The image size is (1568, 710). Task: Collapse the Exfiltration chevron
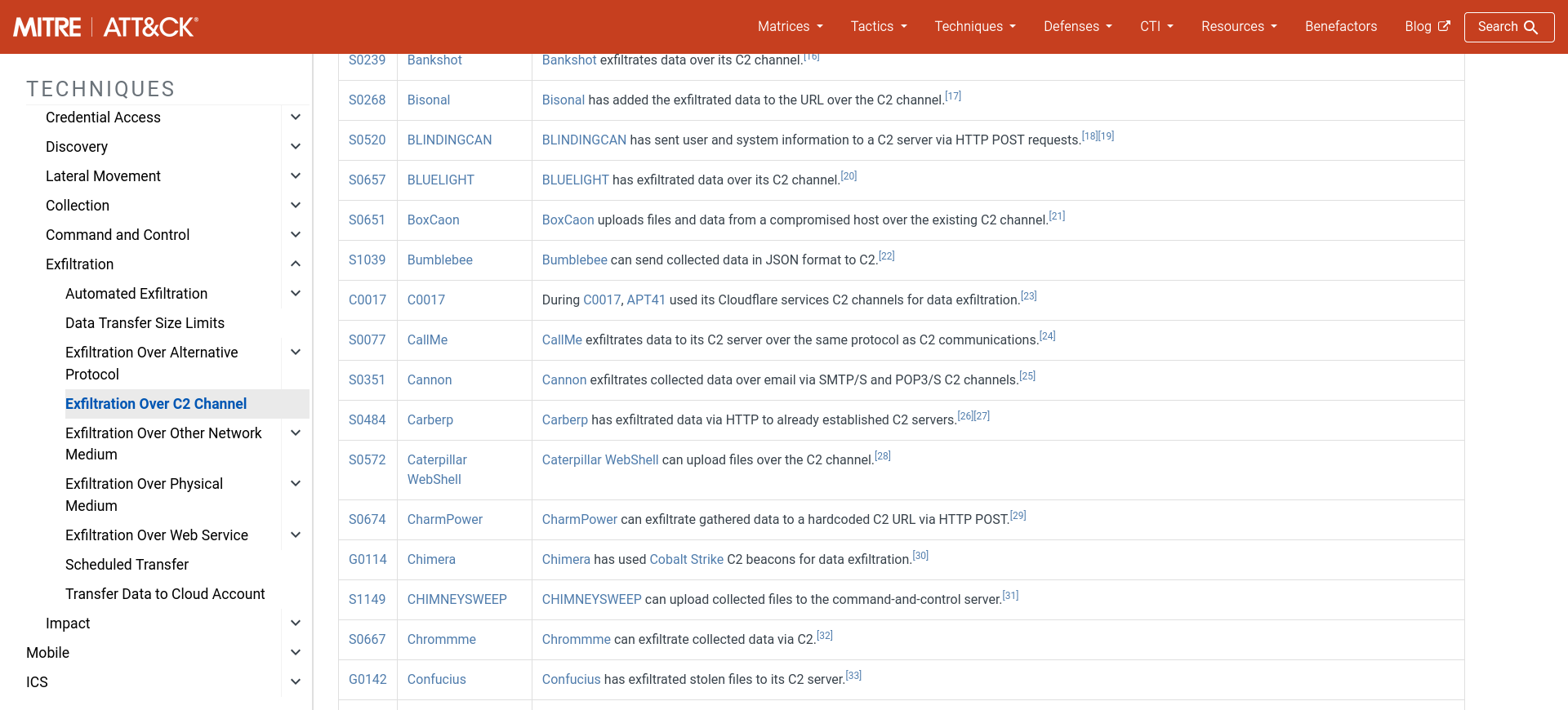(x=296, y=264)
